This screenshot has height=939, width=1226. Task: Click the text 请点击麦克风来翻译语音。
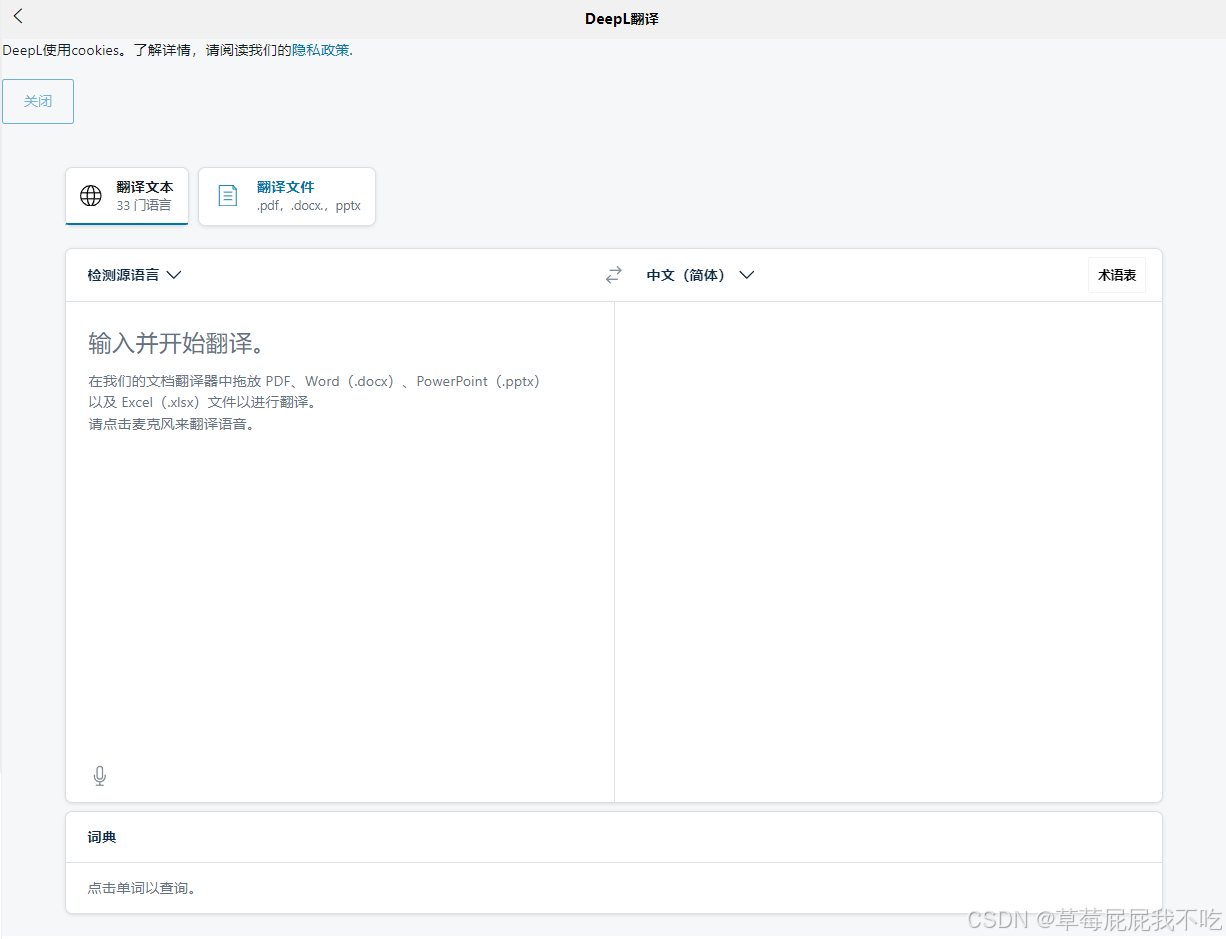(173, 424)
